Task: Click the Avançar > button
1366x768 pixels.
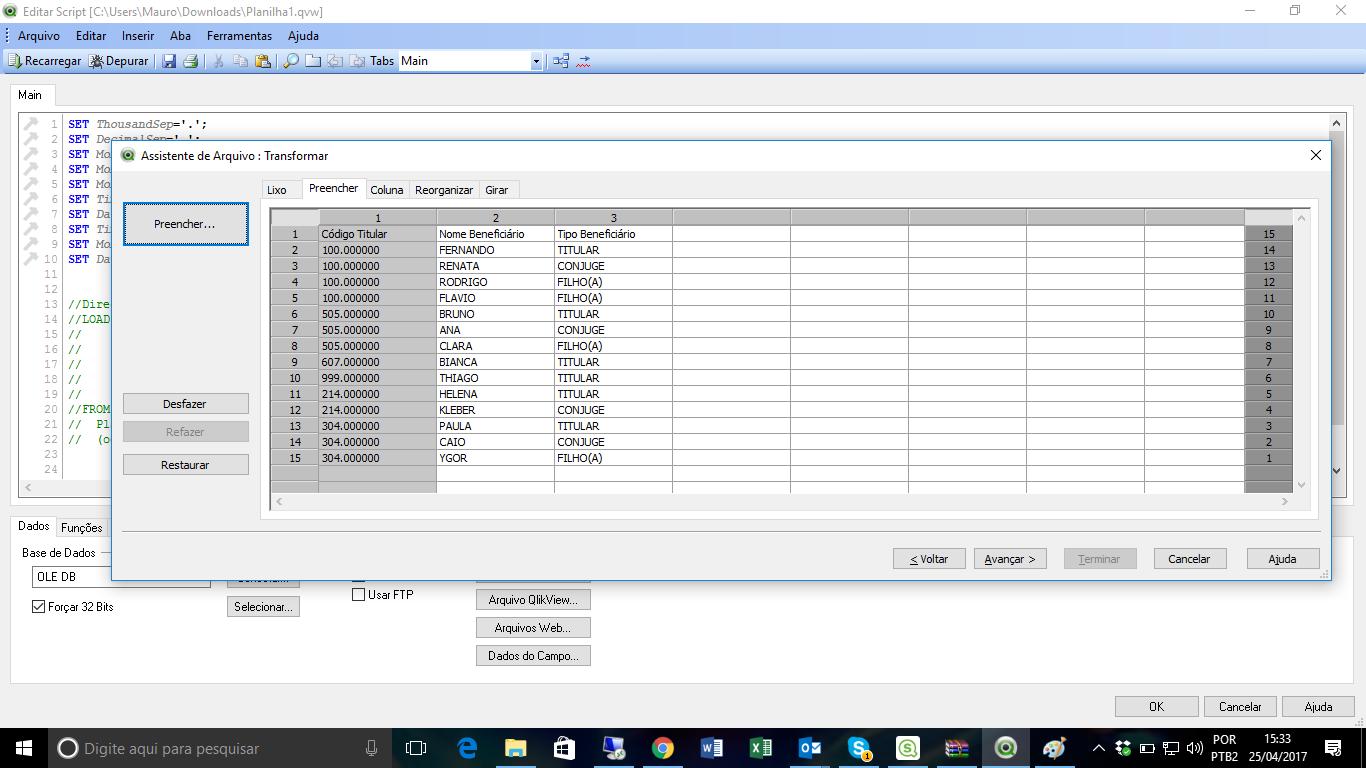Action: (x=1010, y=559)
